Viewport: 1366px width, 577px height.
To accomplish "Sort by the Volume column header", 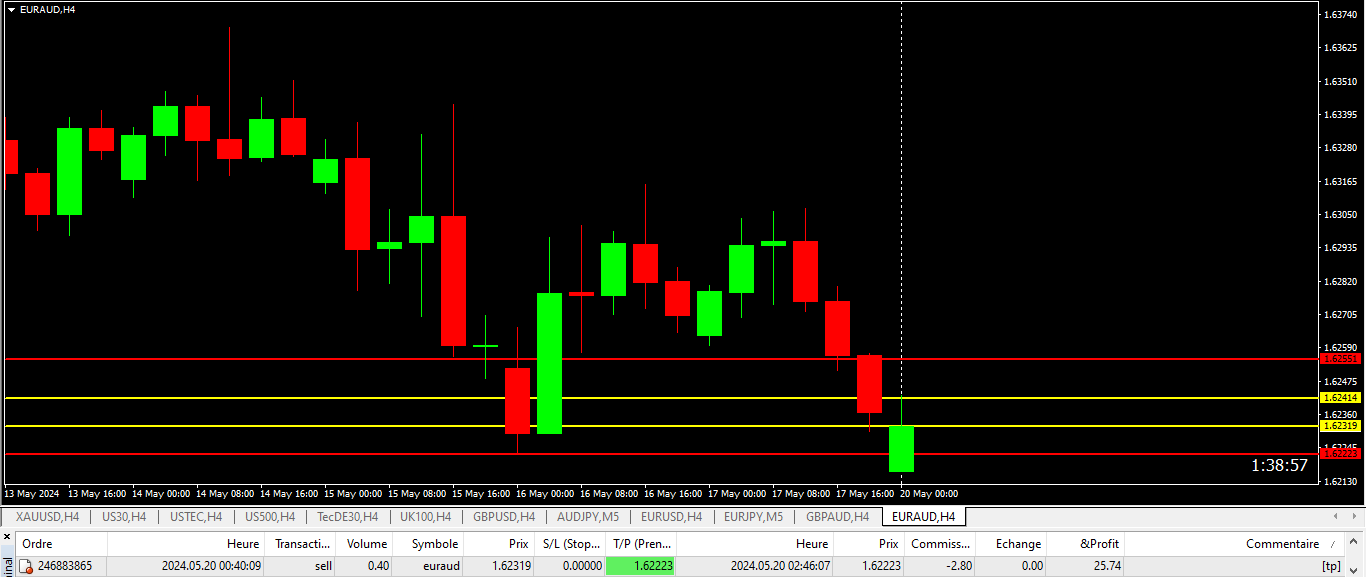I will coord(365,544).
